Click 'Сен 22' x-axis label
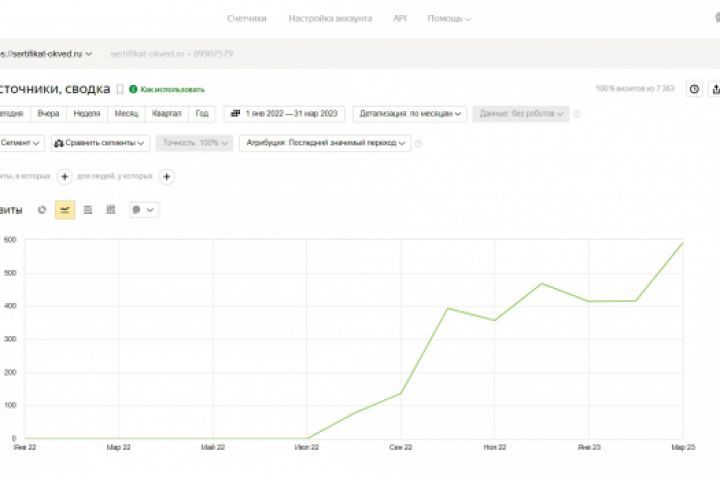The height and width of the screenshot is (480, 720). (x=400, y=447)
